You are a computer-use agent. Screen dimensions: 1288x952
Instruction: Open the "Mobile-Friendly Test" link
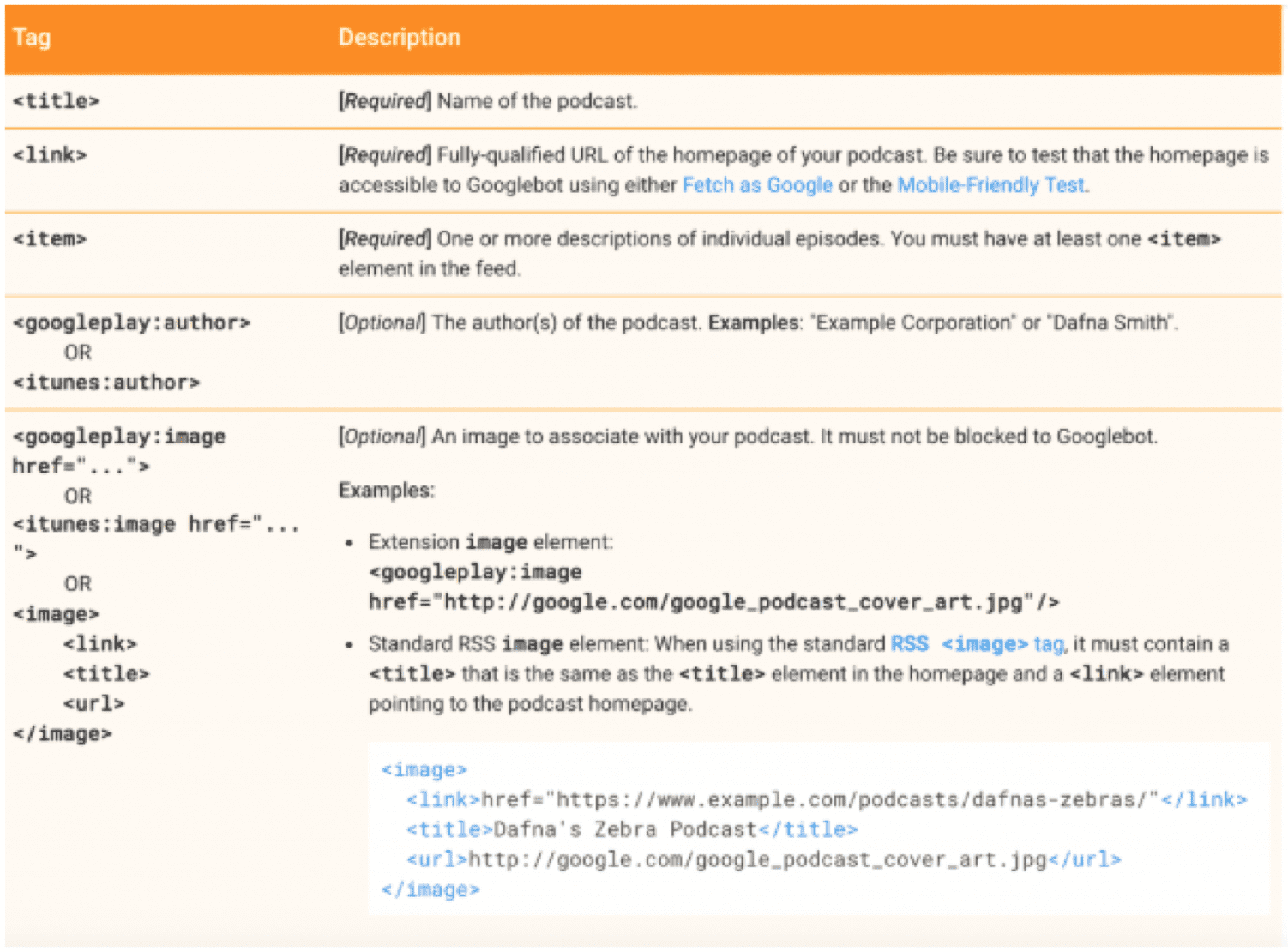click(991, 185)
